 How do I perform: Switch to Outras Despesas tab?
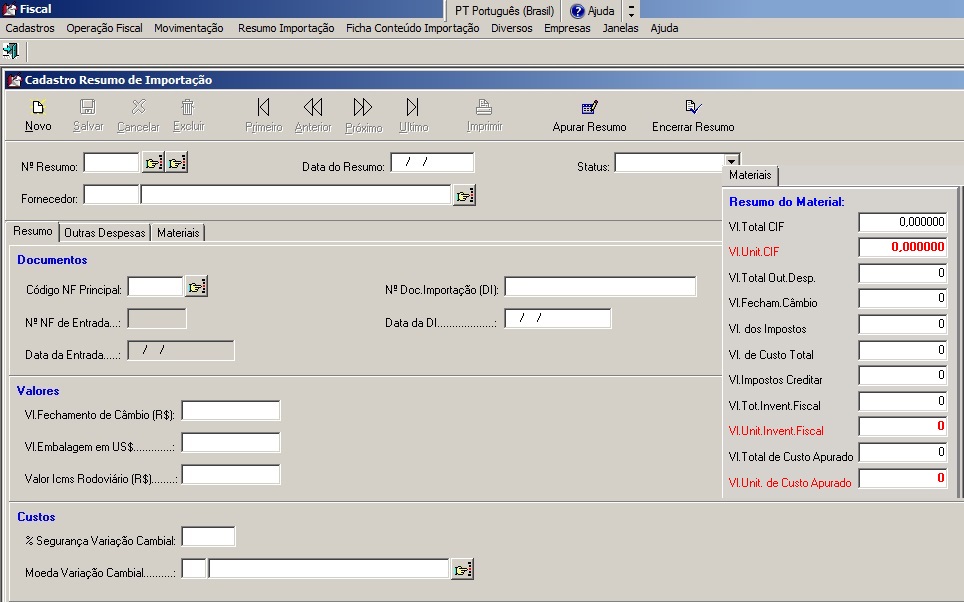click(x=105, y=232)
